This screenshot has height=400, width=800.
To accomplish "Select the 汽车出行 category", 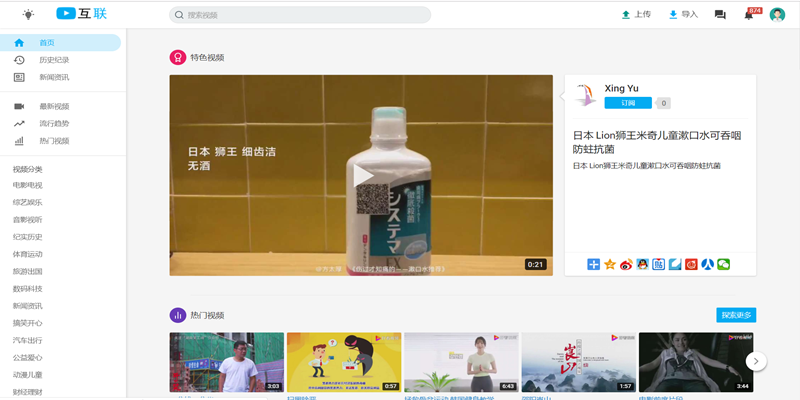I will [x=28, y=340].
